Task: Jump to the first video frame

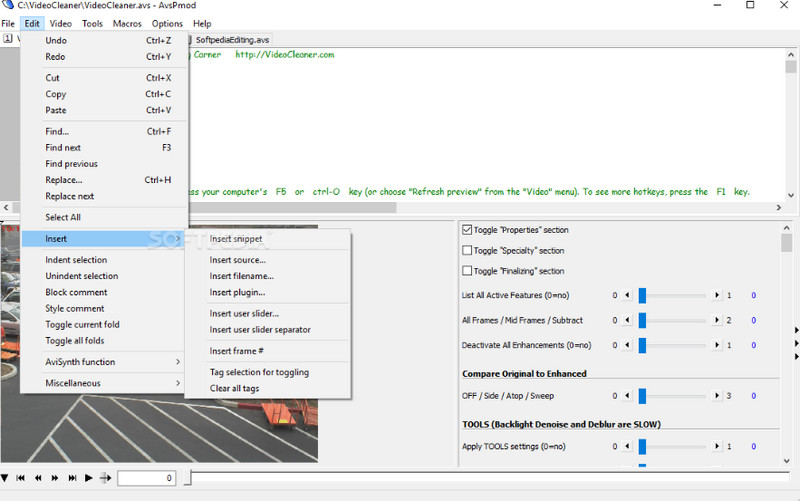Action: 21,478
